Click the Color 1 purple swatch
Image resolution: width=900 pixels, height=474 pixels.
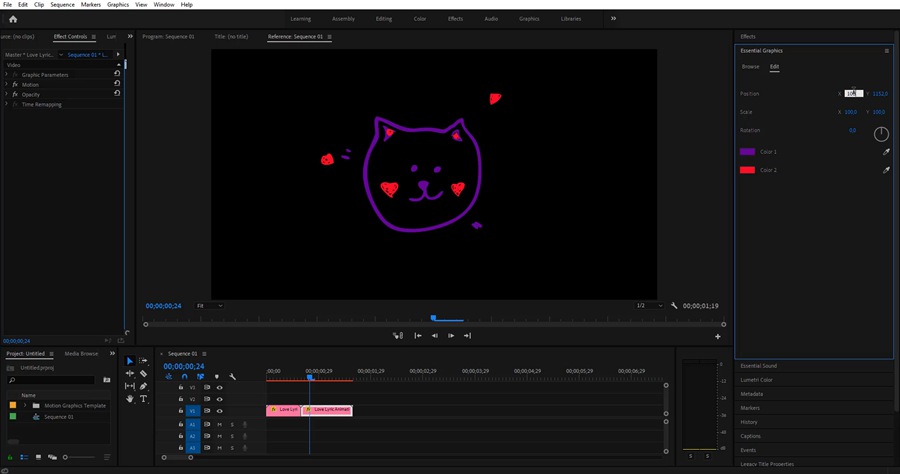tap(747, 152)
